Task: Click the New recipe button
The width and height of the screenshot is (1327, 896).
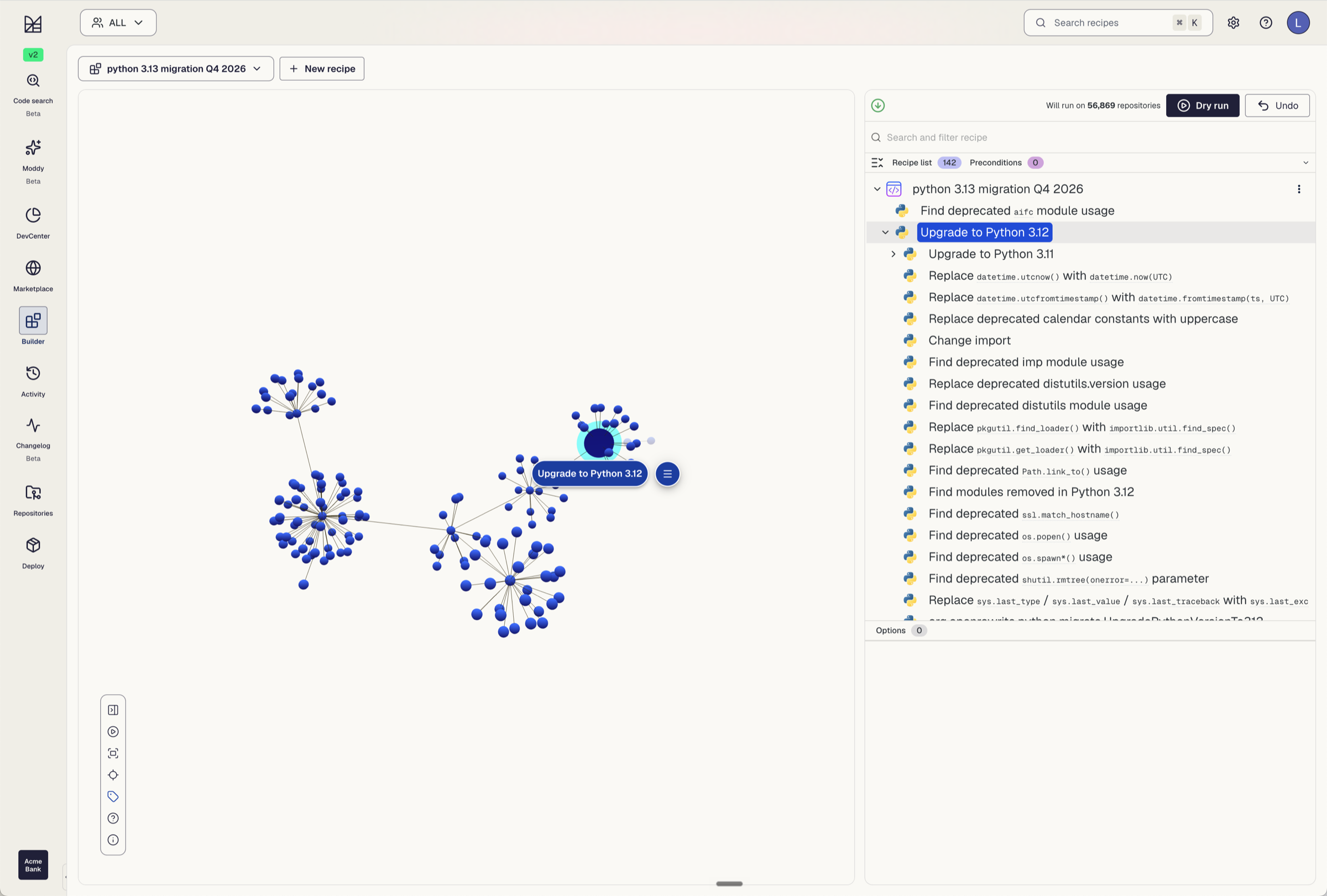Action: coord(322,69)
